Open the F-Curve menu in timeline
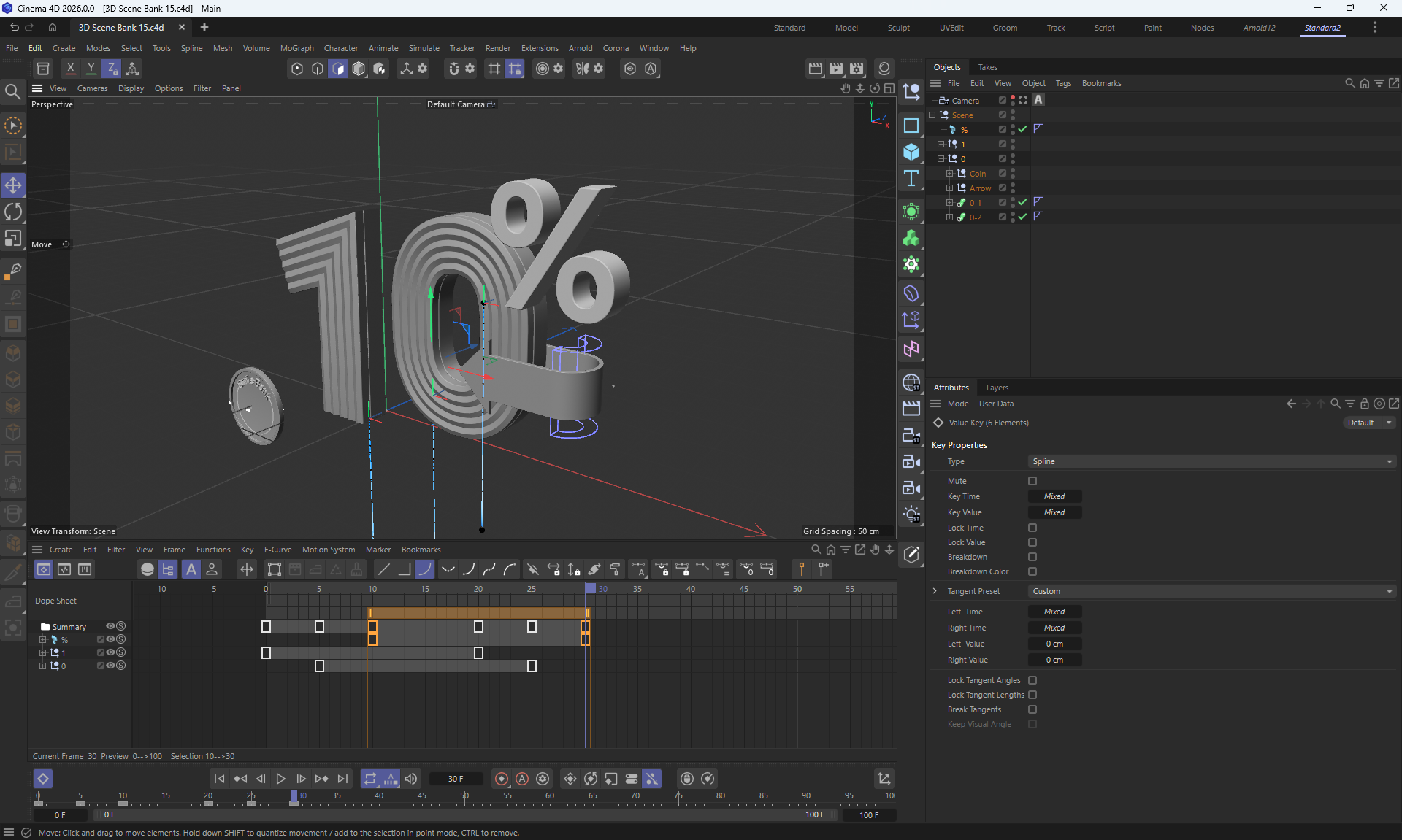 (277, 550)
